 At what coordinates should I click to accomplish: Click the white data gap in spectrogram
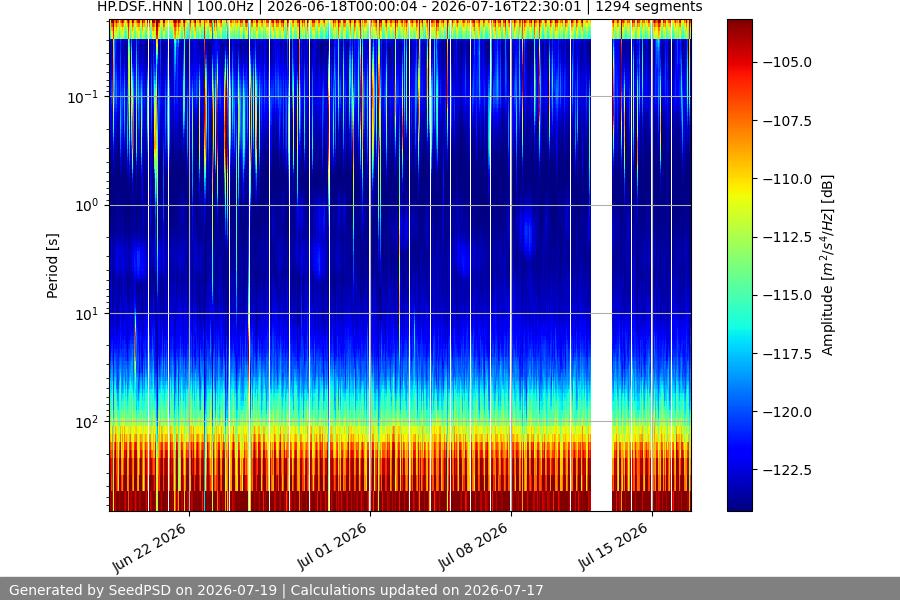[x=601, y=265]
